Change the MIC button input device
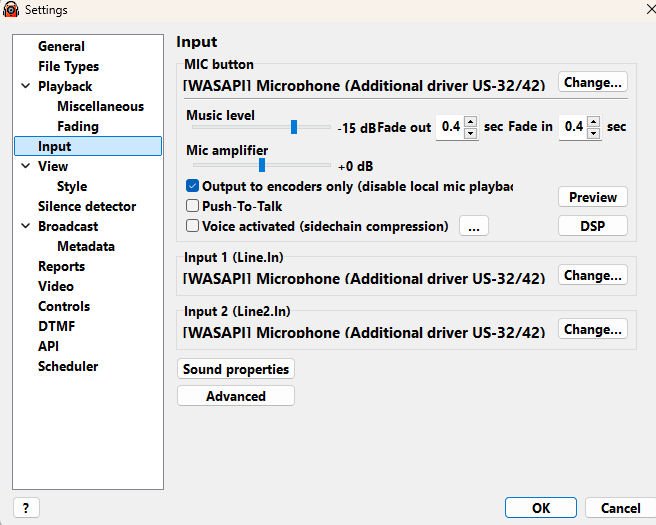 click(593, 82)
